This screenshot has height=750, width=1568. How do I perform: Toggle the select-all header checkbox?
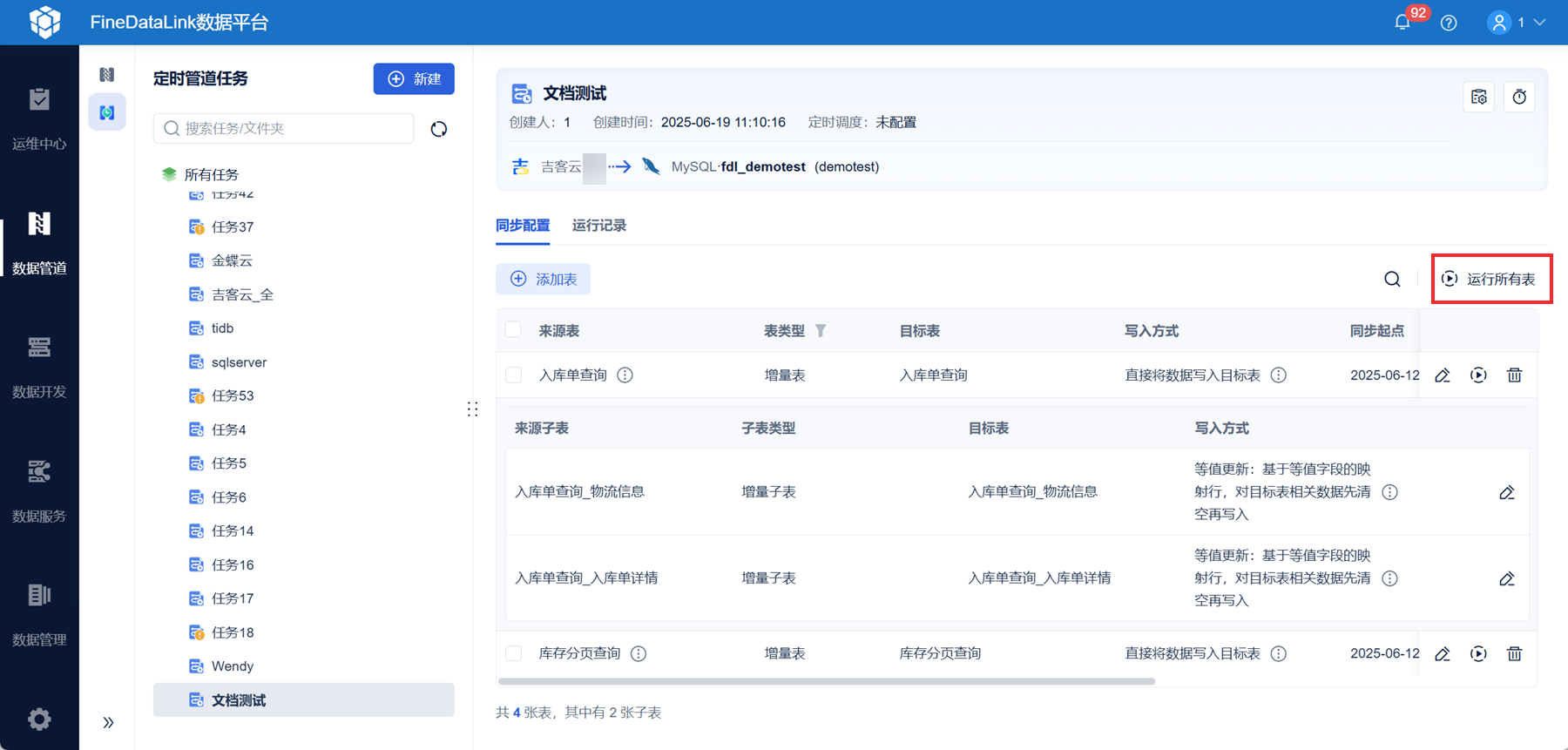[513, 330]
